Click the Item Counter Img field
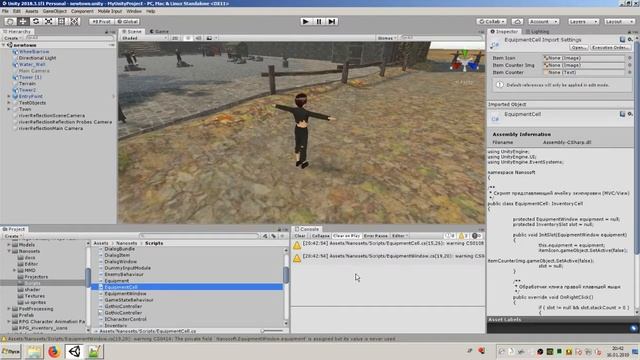Image resolution: width=640 pixels, height=360 pixels. coord(584,65)
